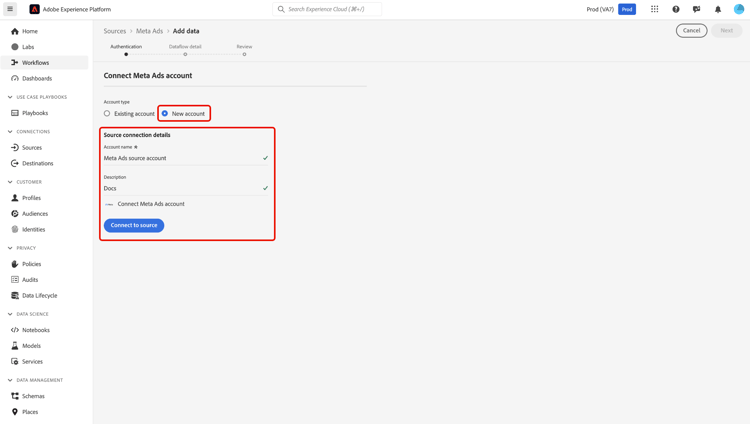Viewport: 750px width, 424px height.
Task: Click the Connect to source button
Action: click(134, 225)
